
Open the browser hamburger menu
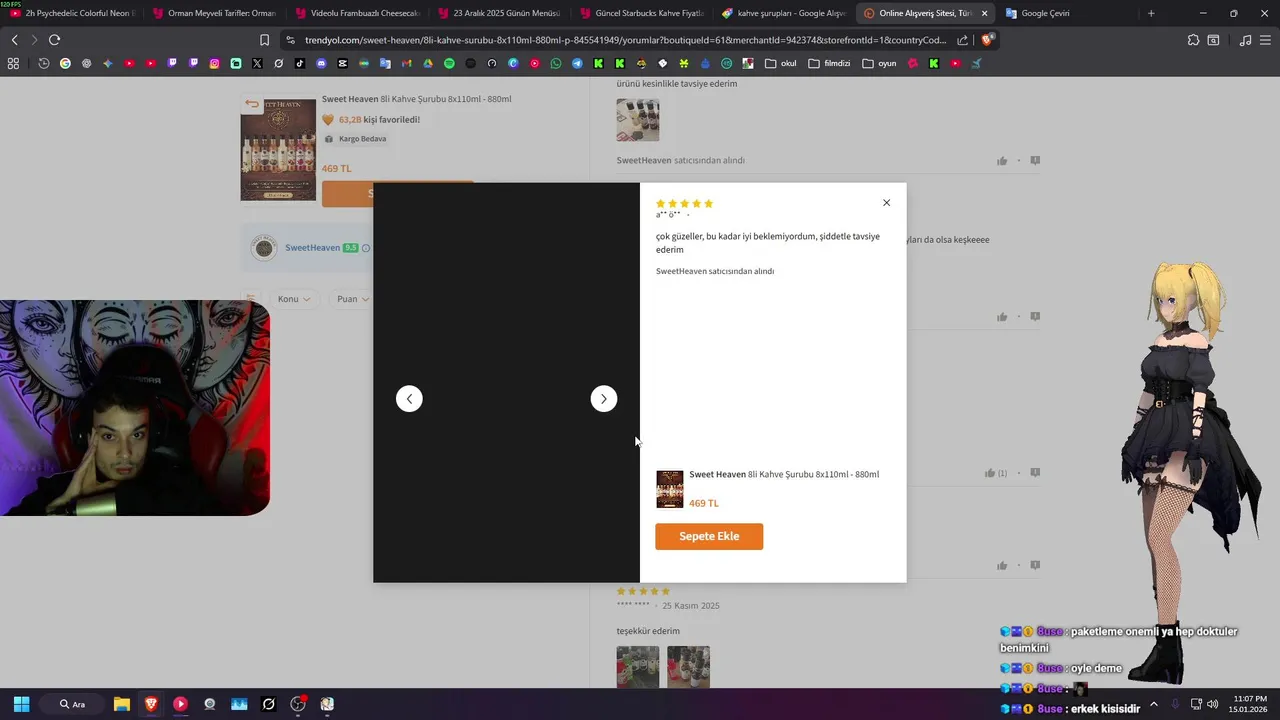coord(1266,40)
